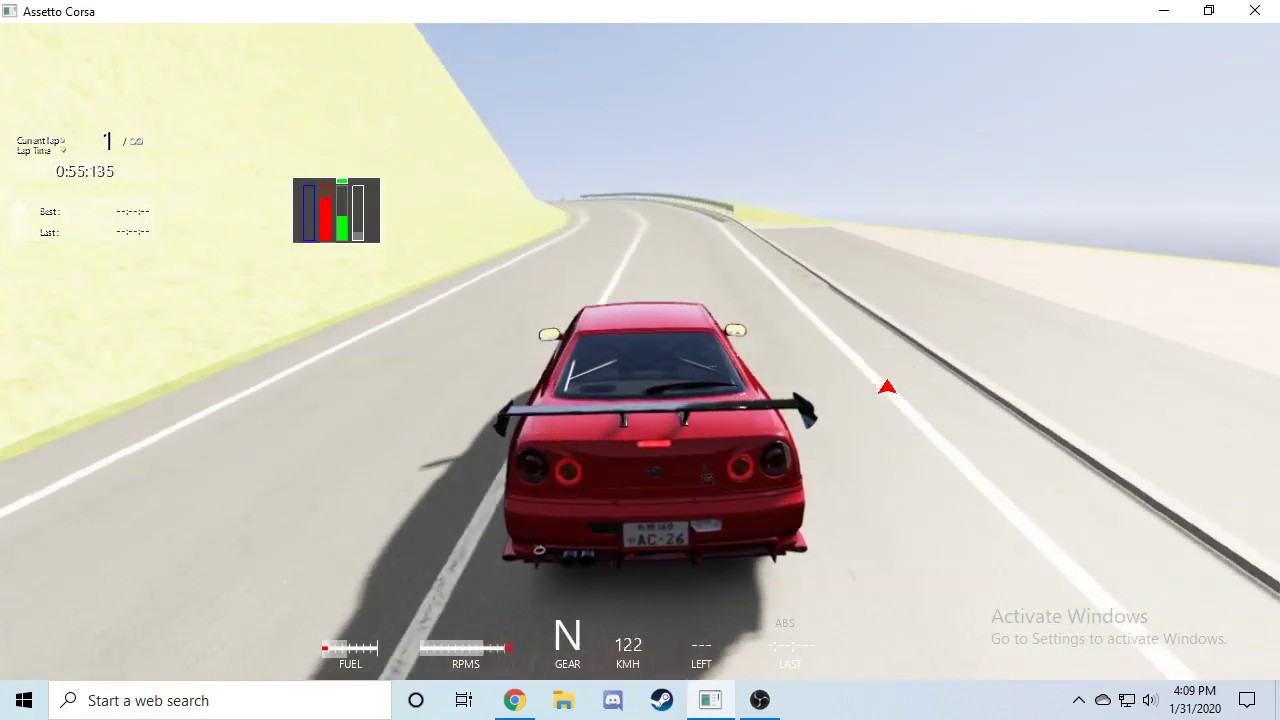Click the fuel LEFT readout

tap(701, 645)
